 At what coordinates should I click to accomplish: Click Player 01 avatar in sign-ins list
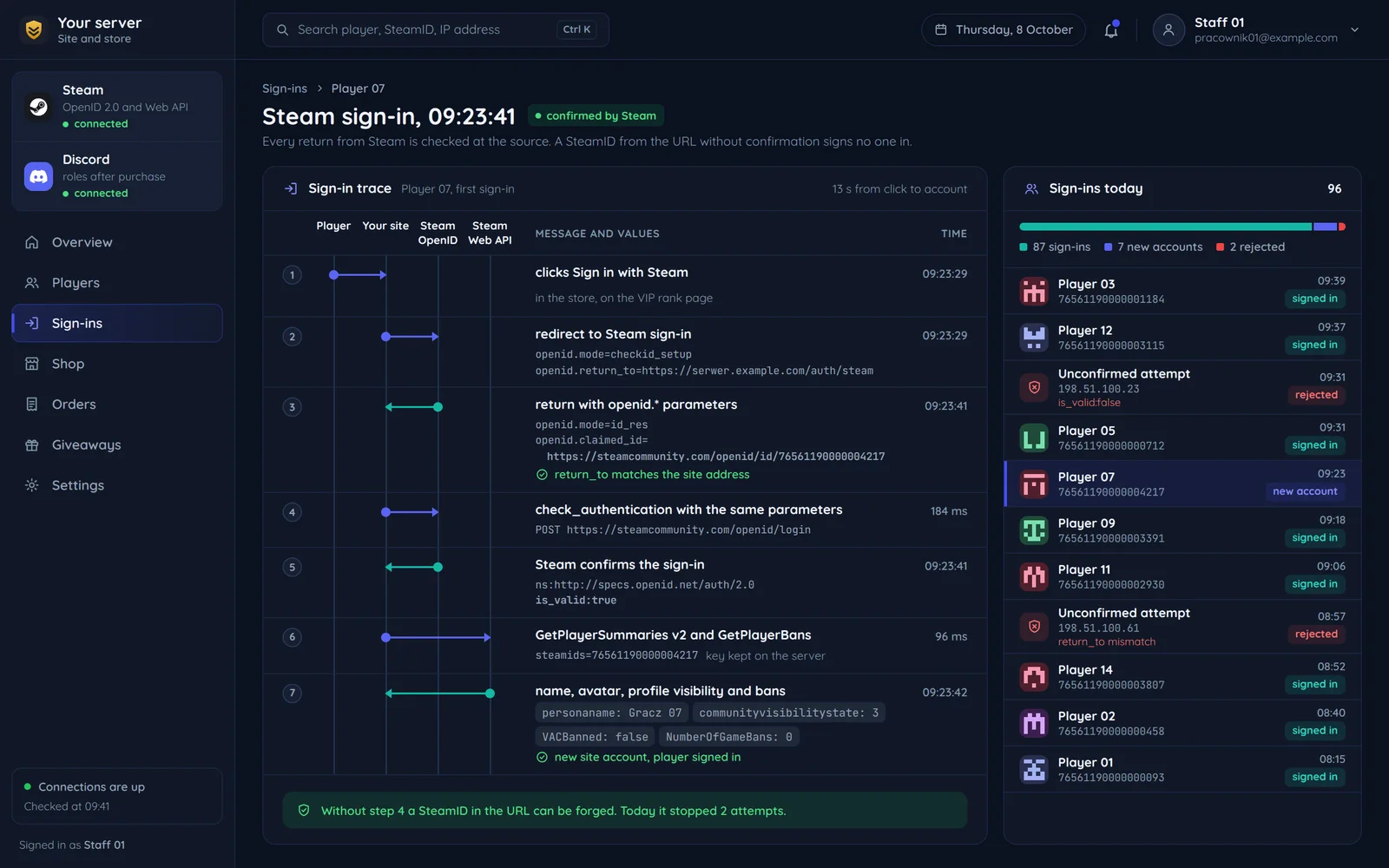(1034, 769)
